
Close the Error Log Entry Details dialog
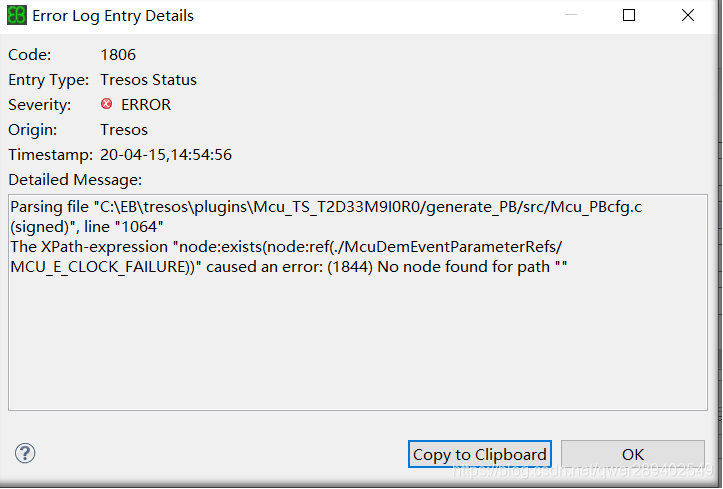pyautogui.click(x=687, y=15)
